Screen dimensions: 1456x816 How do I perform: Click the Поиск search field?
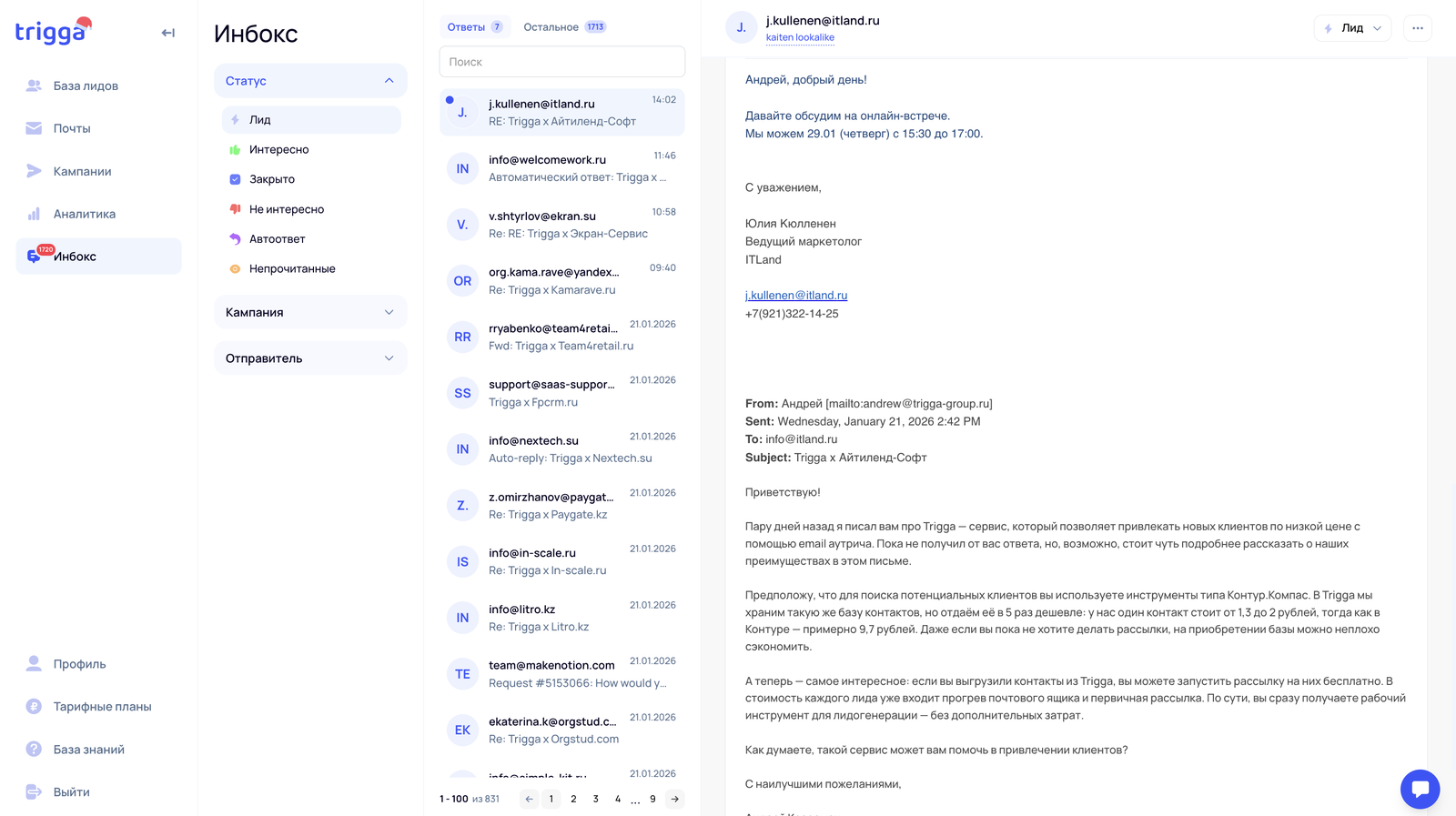561,62
